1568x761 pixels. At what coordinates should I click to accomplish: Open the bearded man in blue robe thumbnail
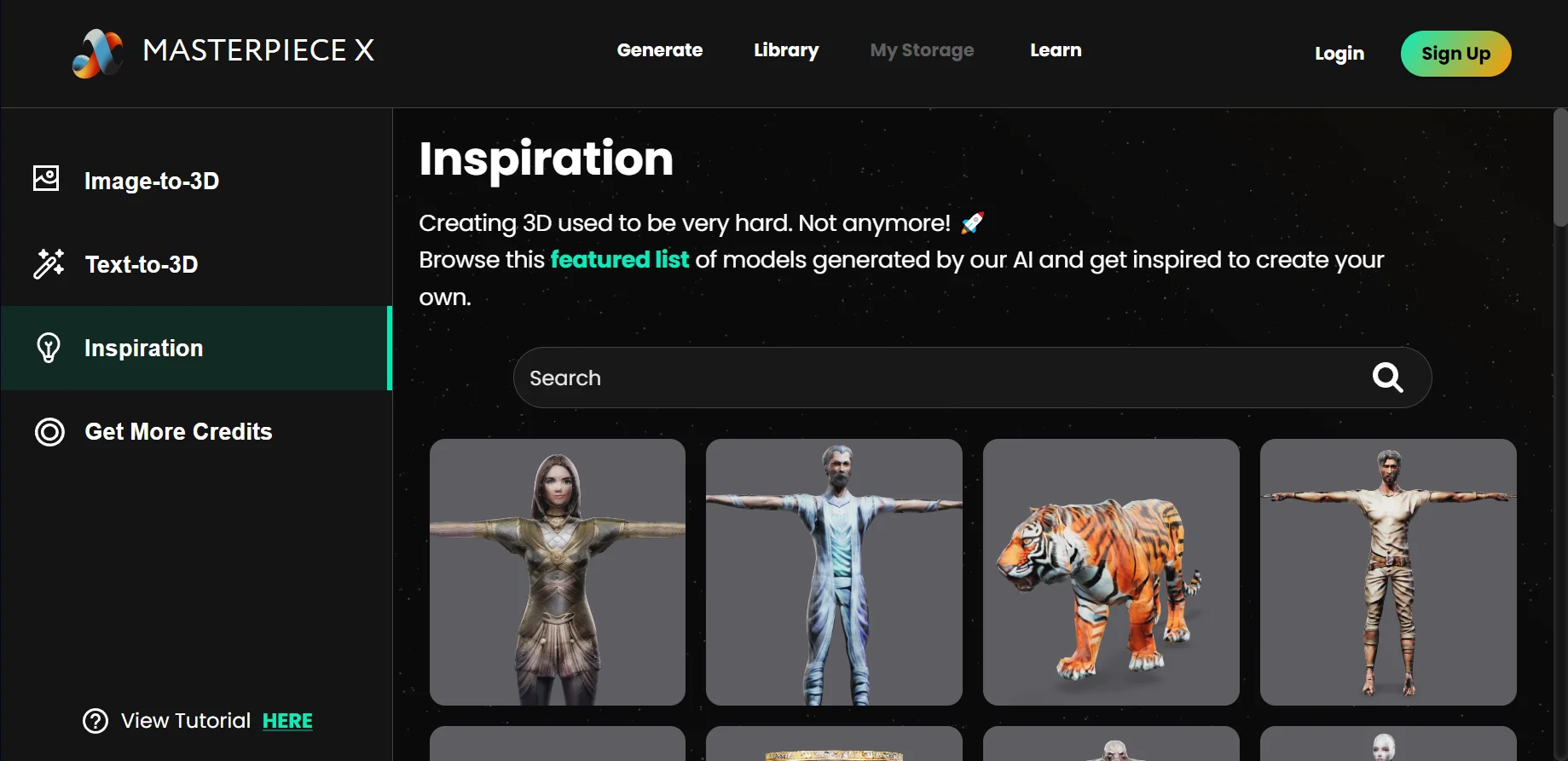pos(834,572)
